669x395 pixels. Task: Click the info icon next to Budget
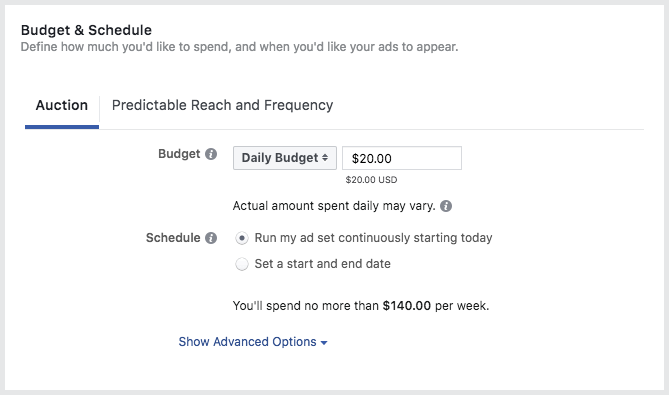(x=211, y=154)
